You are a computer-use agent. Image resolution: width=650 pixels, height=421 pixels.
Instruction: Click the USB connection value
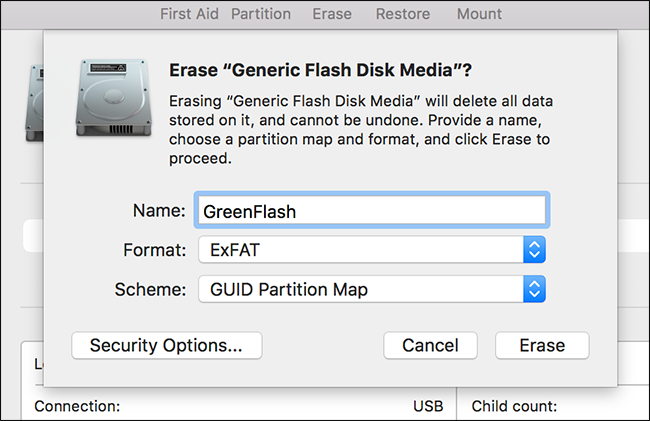[428, 406]
